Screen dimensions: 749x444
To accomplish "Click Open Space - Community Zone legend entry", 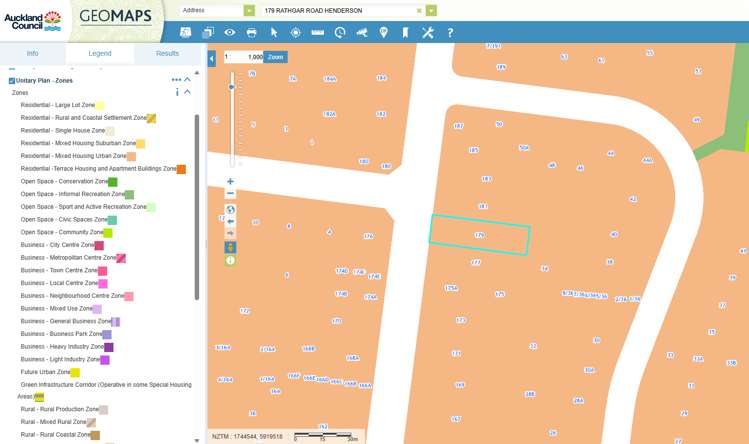I will 62,232.
